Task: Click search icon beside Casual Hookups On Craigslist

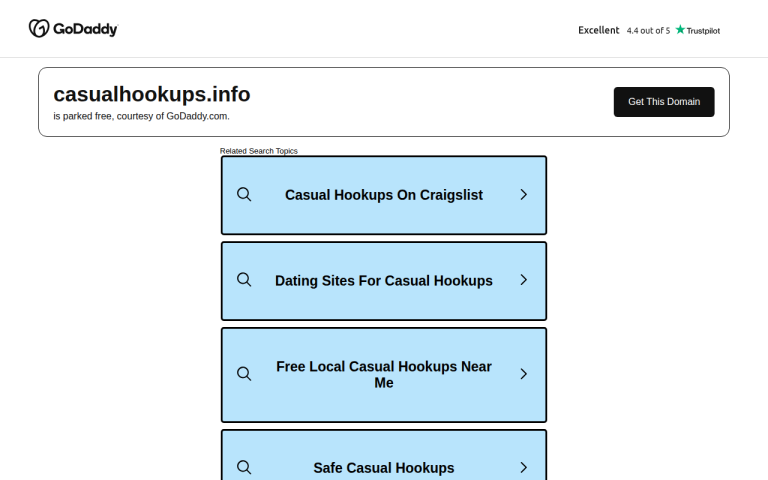Action: click(x=244, y=194)
